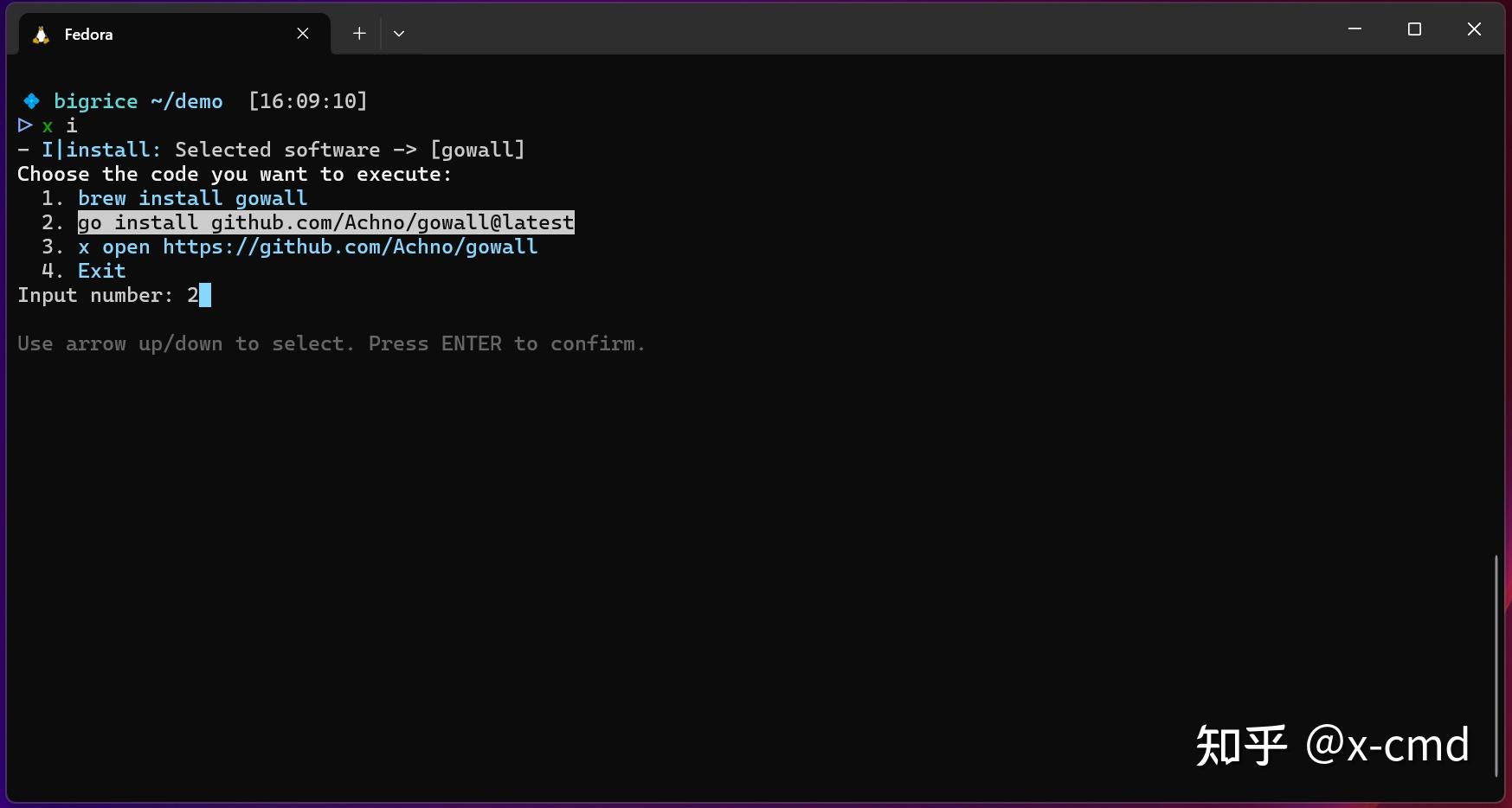Expand the new tab profile dropdown
The height and width of the screenshot is (808, 1512).
click(x=399, y=34)
